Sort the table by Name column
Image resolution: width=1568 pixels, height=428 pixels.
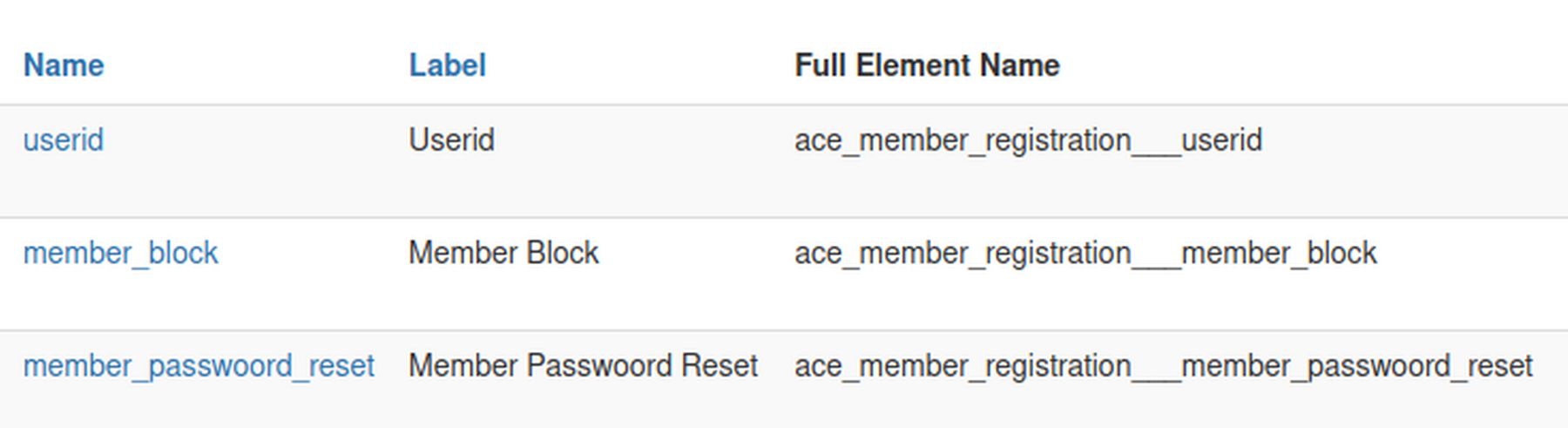pos(64,65)
